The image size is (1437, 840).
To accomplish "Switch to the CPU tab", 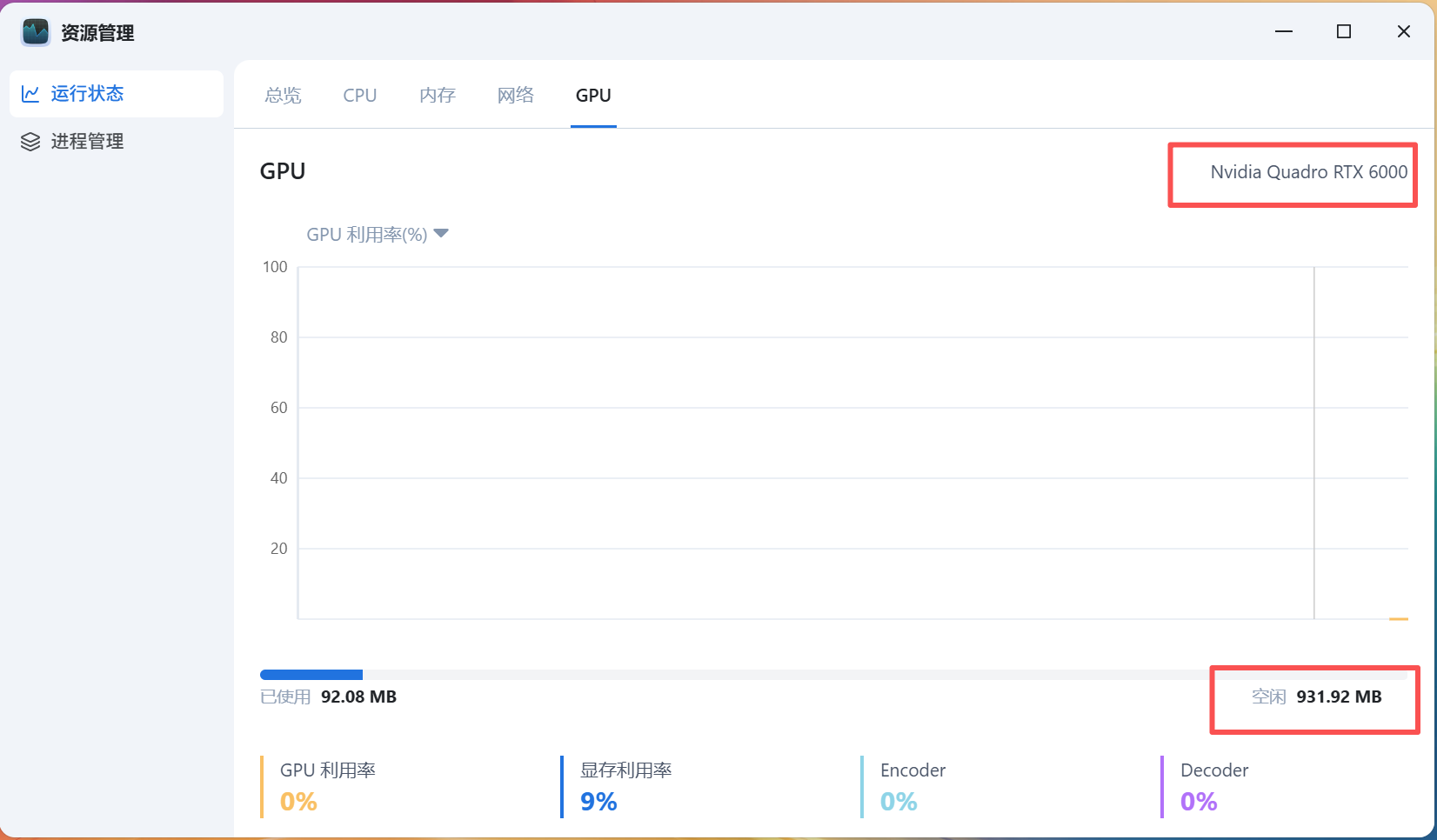I will pos(360,96).
